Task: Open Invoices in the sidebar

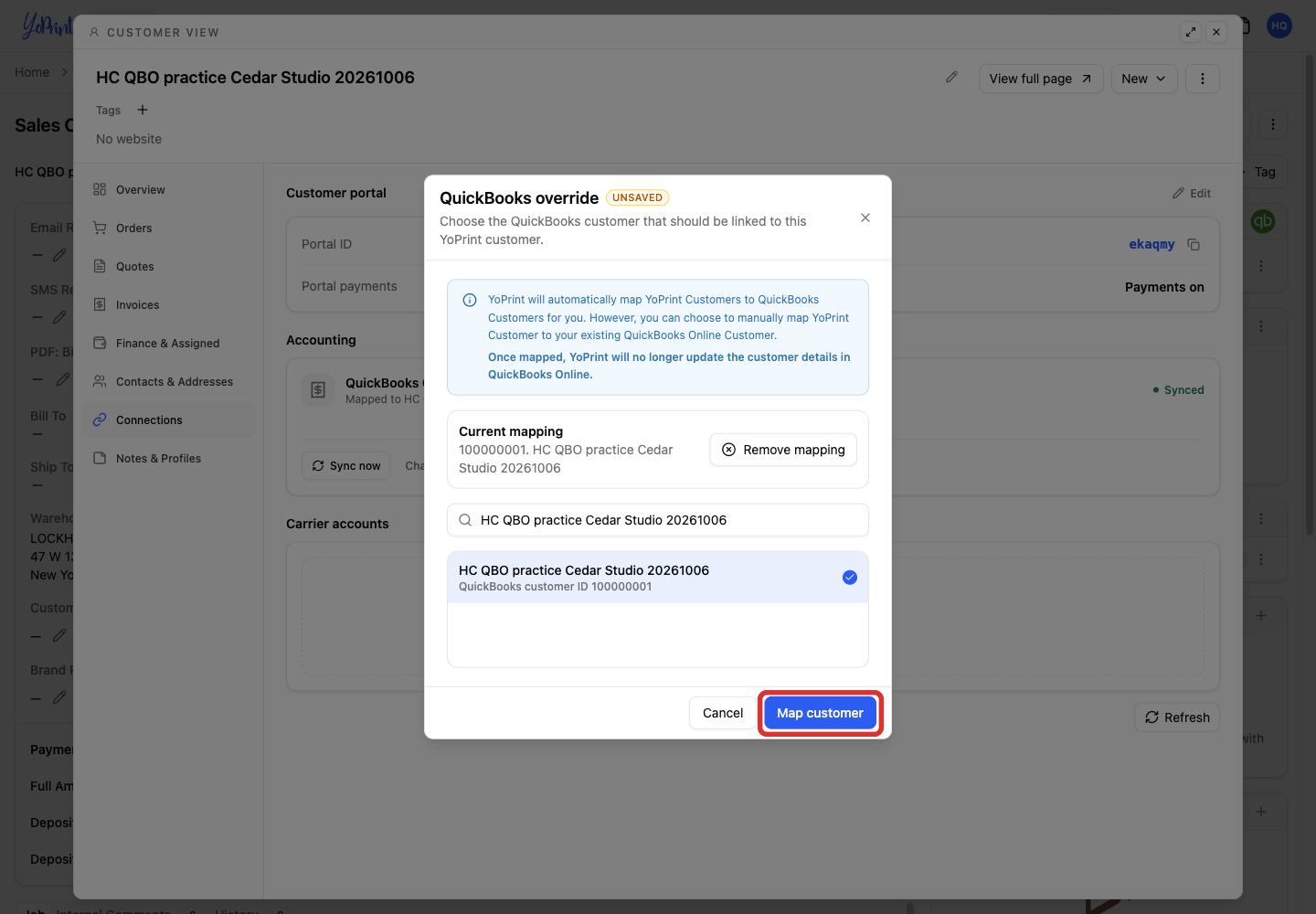Action: (x=168, y=305)
